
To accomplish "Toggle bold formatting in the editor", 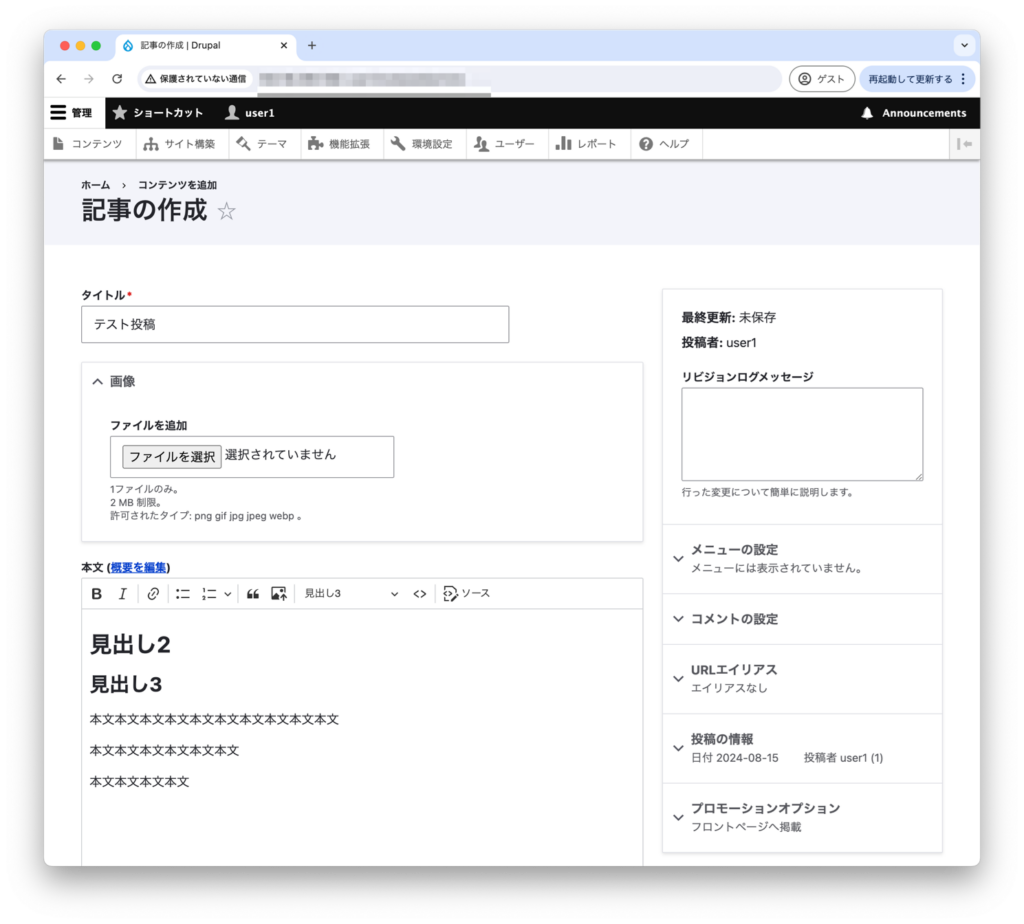I will click(x=97, y=594).
